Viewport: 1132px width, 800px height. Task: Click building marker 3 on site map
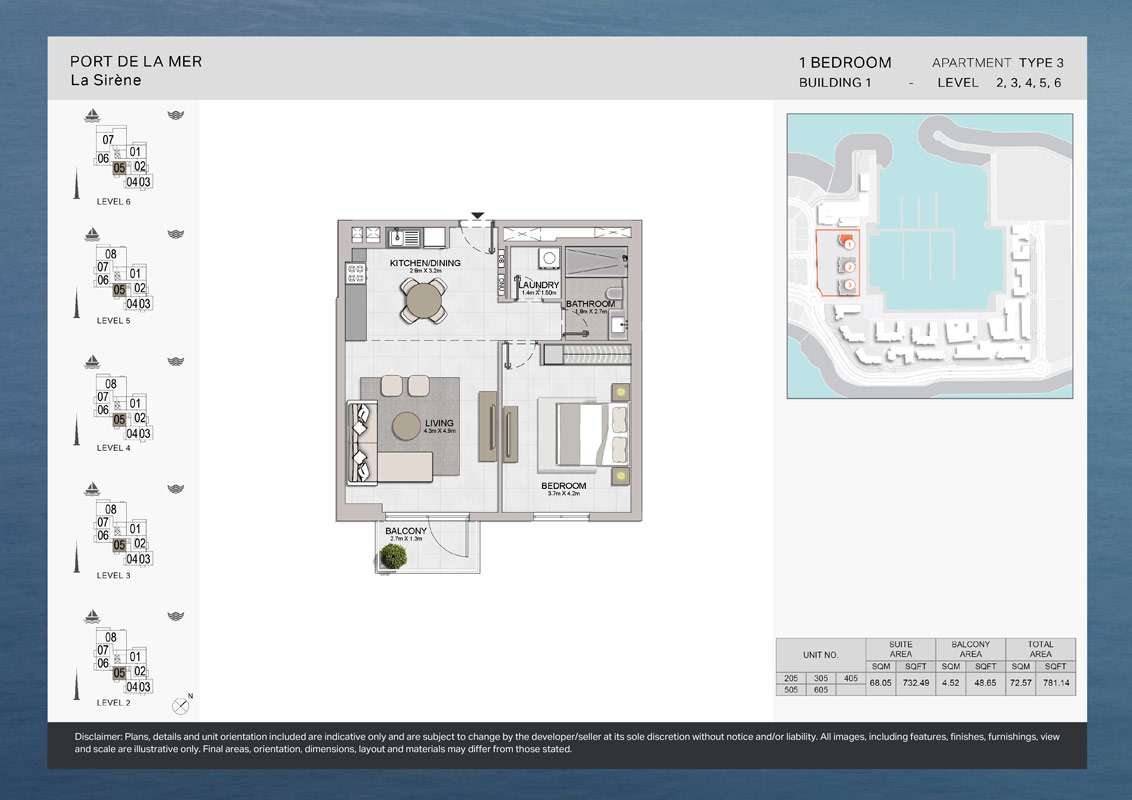click(x=848, y=286)
